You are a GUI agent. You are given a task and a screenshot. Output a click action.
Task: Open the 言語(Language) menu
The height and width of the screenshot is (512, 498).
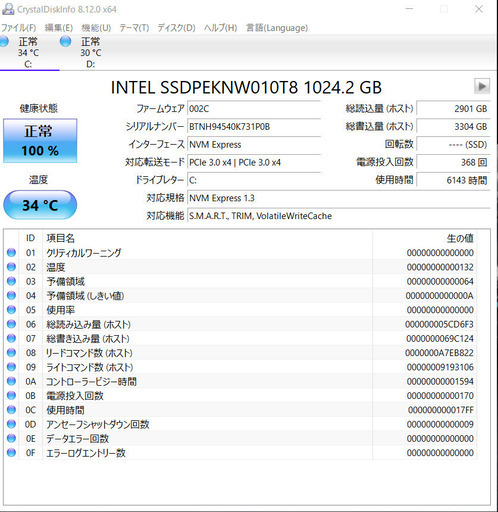pyautogui.click(x=277, y=28)
